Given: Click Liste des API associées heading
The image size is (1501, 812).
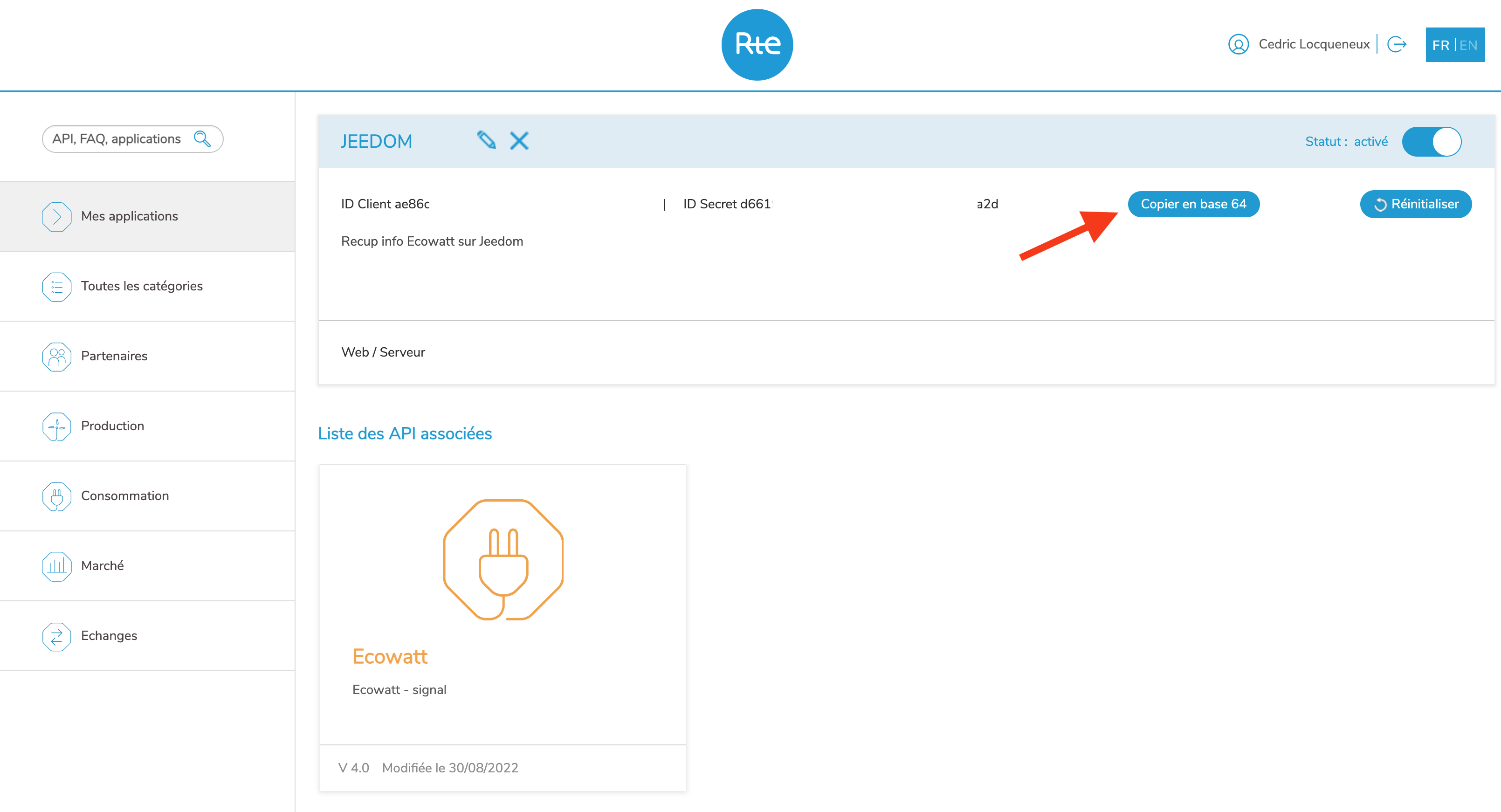Looking at the screenshot, I should tap(405, 434).
